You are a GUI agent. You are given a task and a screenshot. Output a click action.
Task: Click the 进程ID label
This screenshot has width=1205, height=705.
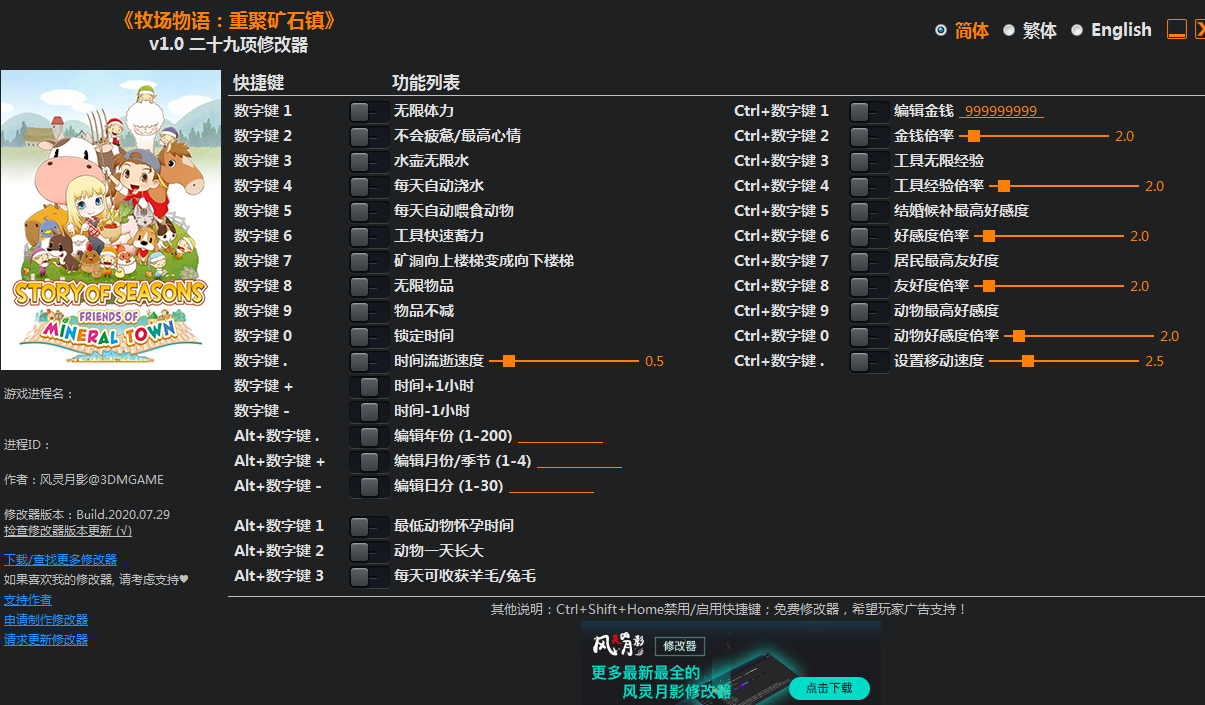27,445
